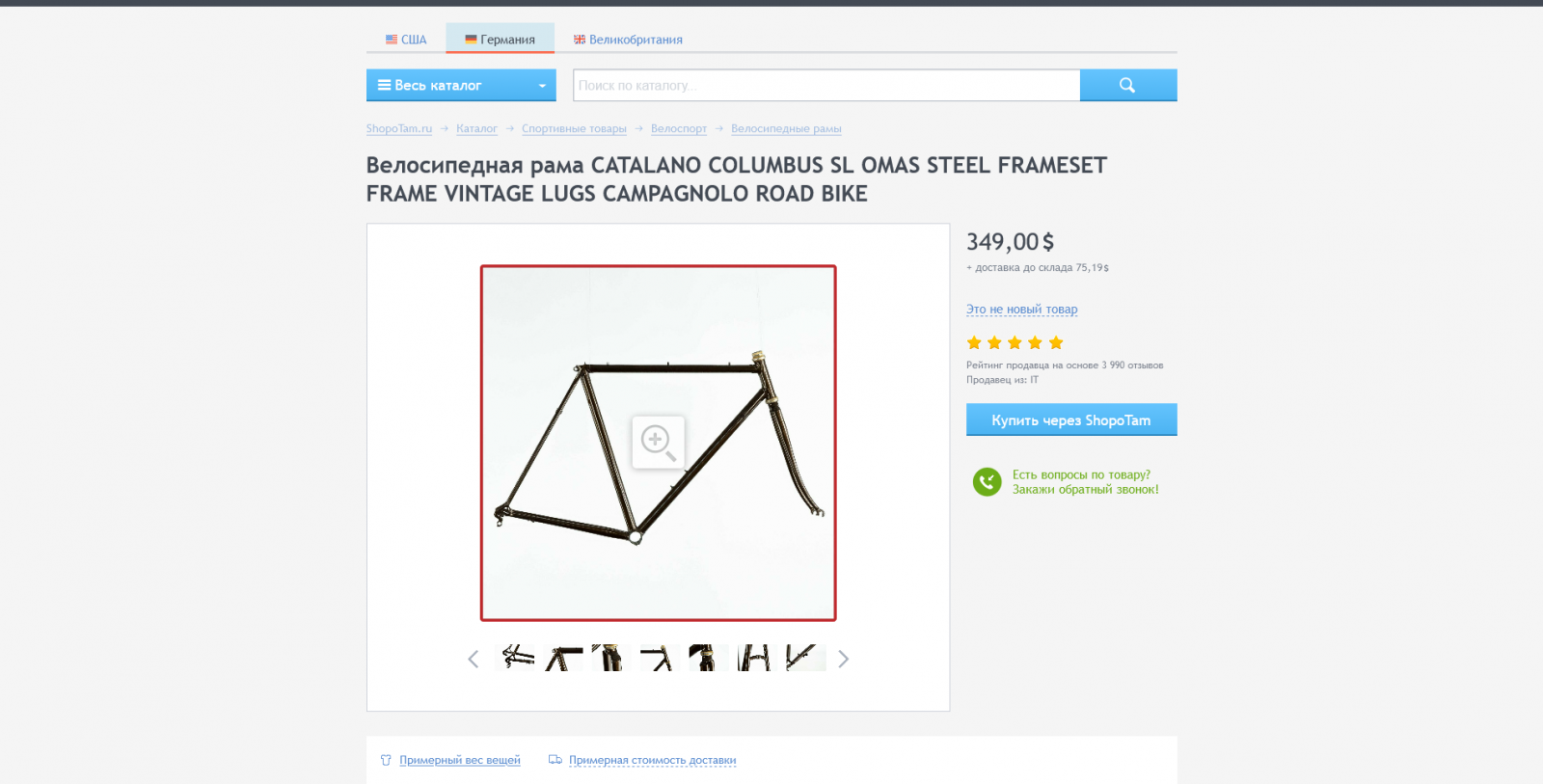Click the seller's five-star rating

(x=1015, y=343)
